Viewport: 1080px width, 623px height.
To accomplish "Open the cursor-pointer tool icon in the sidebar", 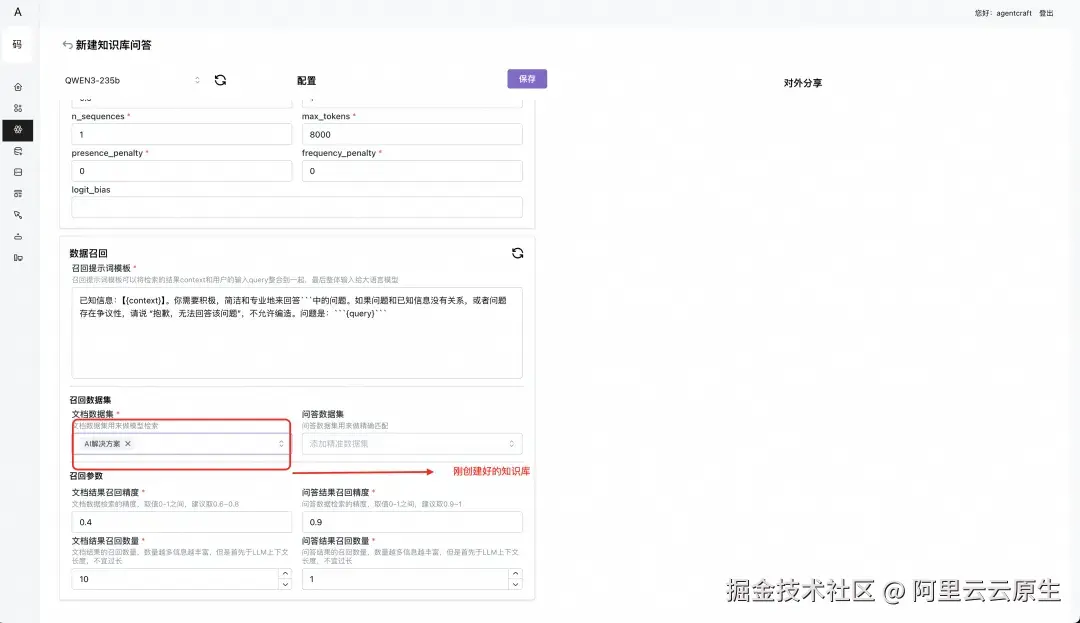I will pyautogui.click(x=18, y=215).
